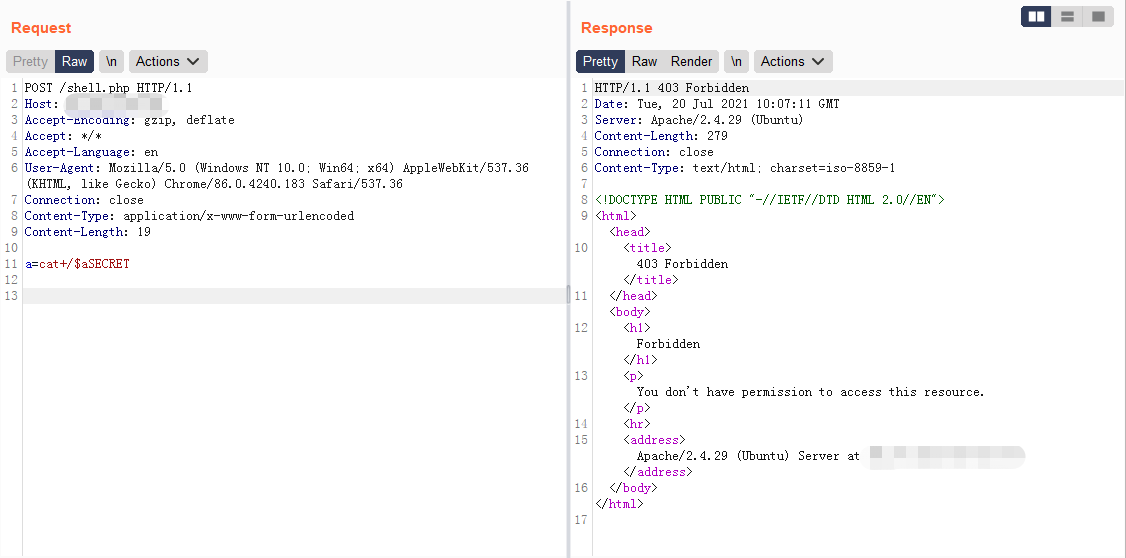1126x558 pixels.
Task: Click the opening body tag in response
Action: (x=630, y=312)
